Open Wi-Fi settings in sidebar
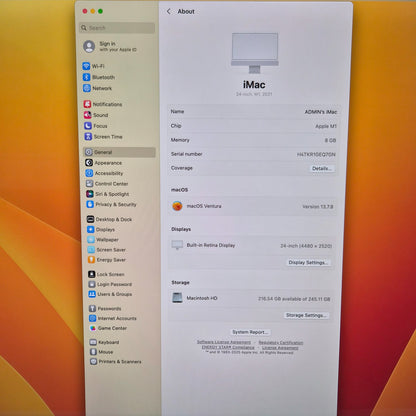This screenshot has height=416, width=416. coord(94,66)
